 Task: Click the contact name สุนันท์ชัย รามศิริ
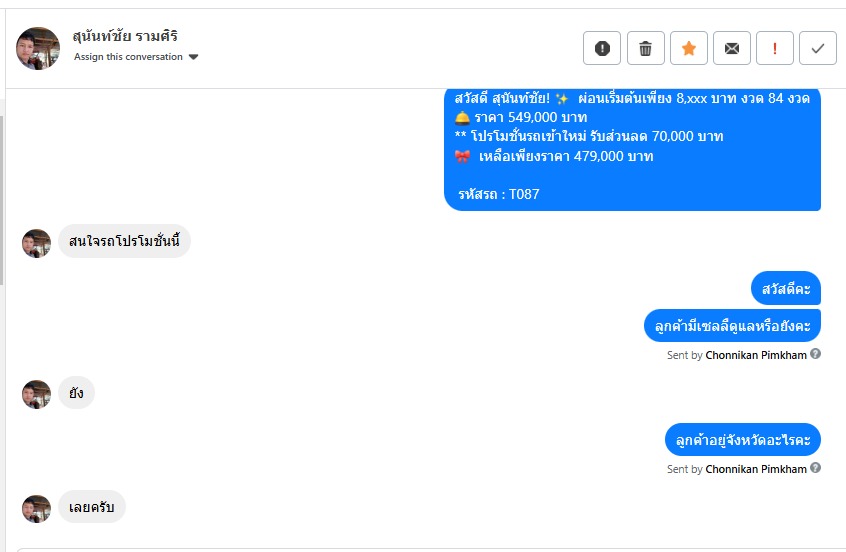point(125,37)
